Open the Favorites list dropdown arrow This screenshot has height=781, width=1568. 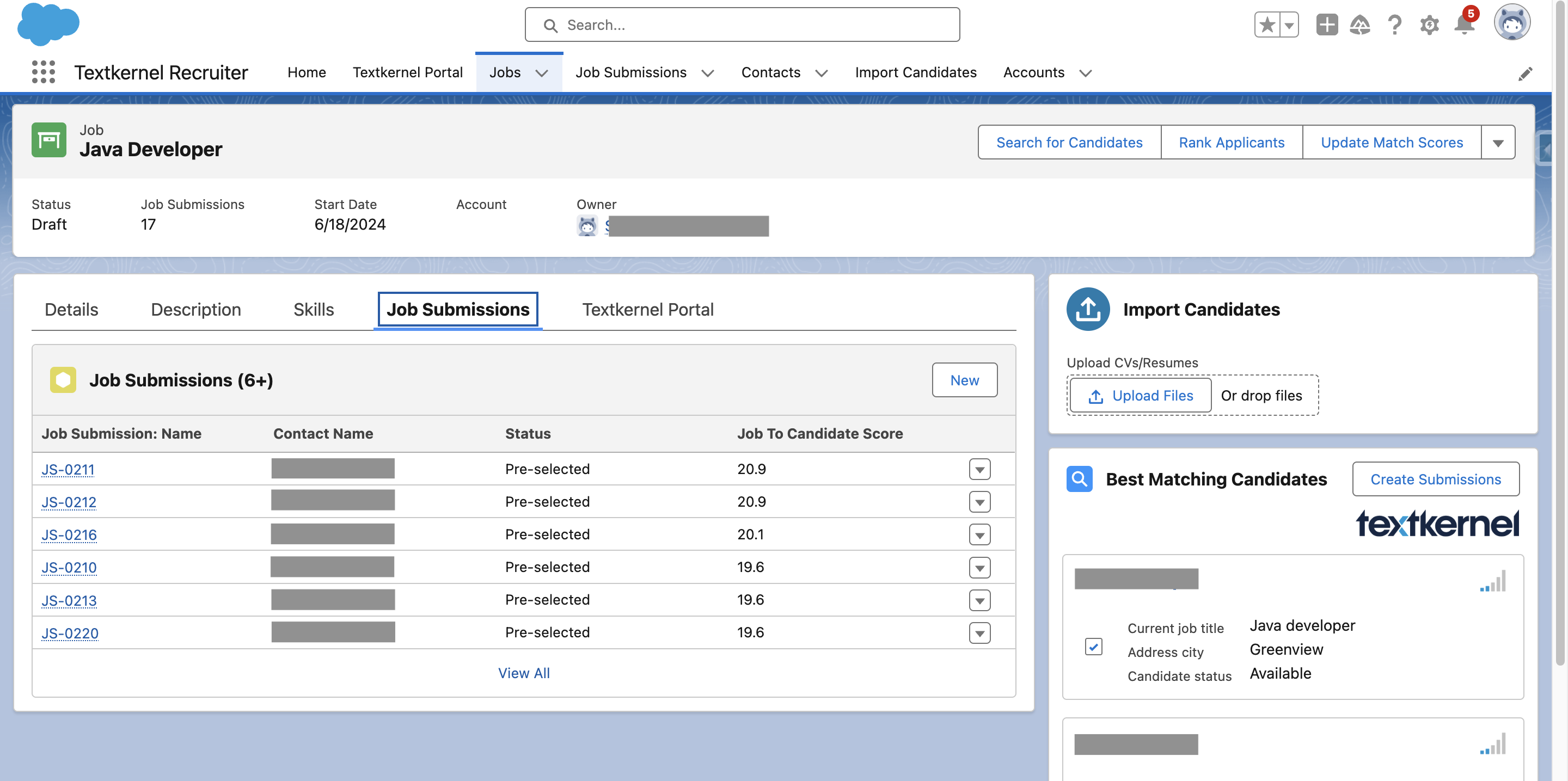[1289, 25]
